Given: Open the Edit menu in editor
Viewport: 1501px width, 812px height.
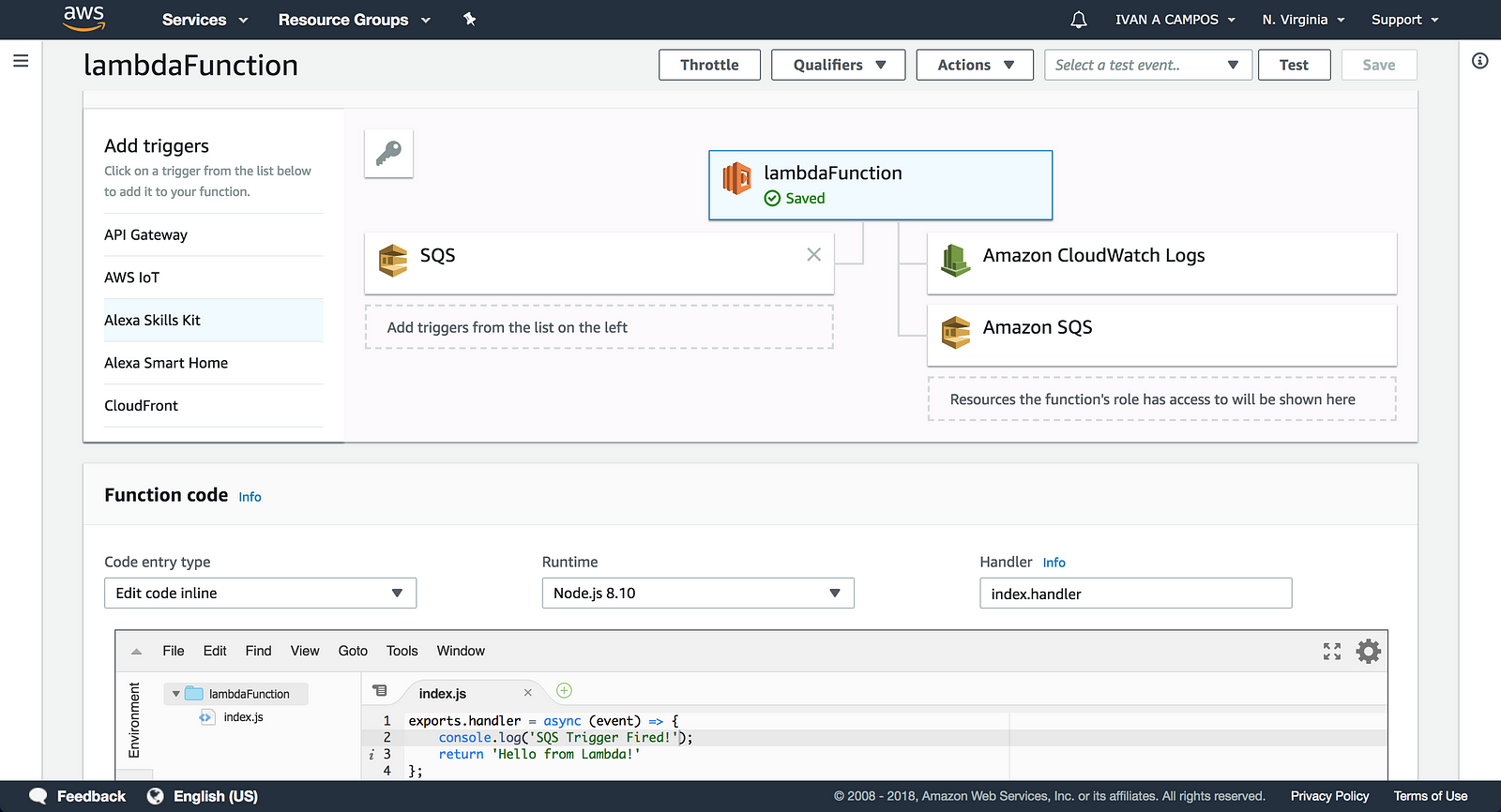Looking at the screenshot, I should tap(215, 651).
